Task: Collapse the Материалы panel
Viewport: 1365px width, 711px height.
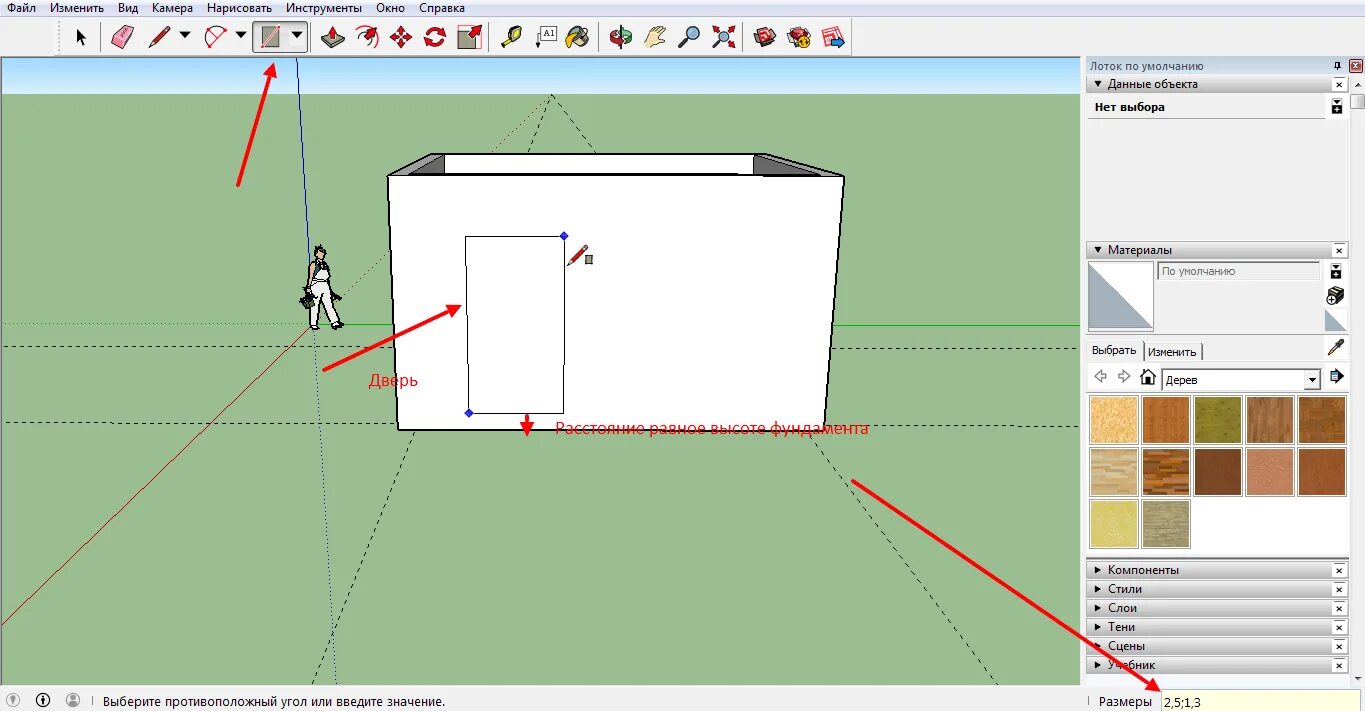Action: [x=1098, y=250]
